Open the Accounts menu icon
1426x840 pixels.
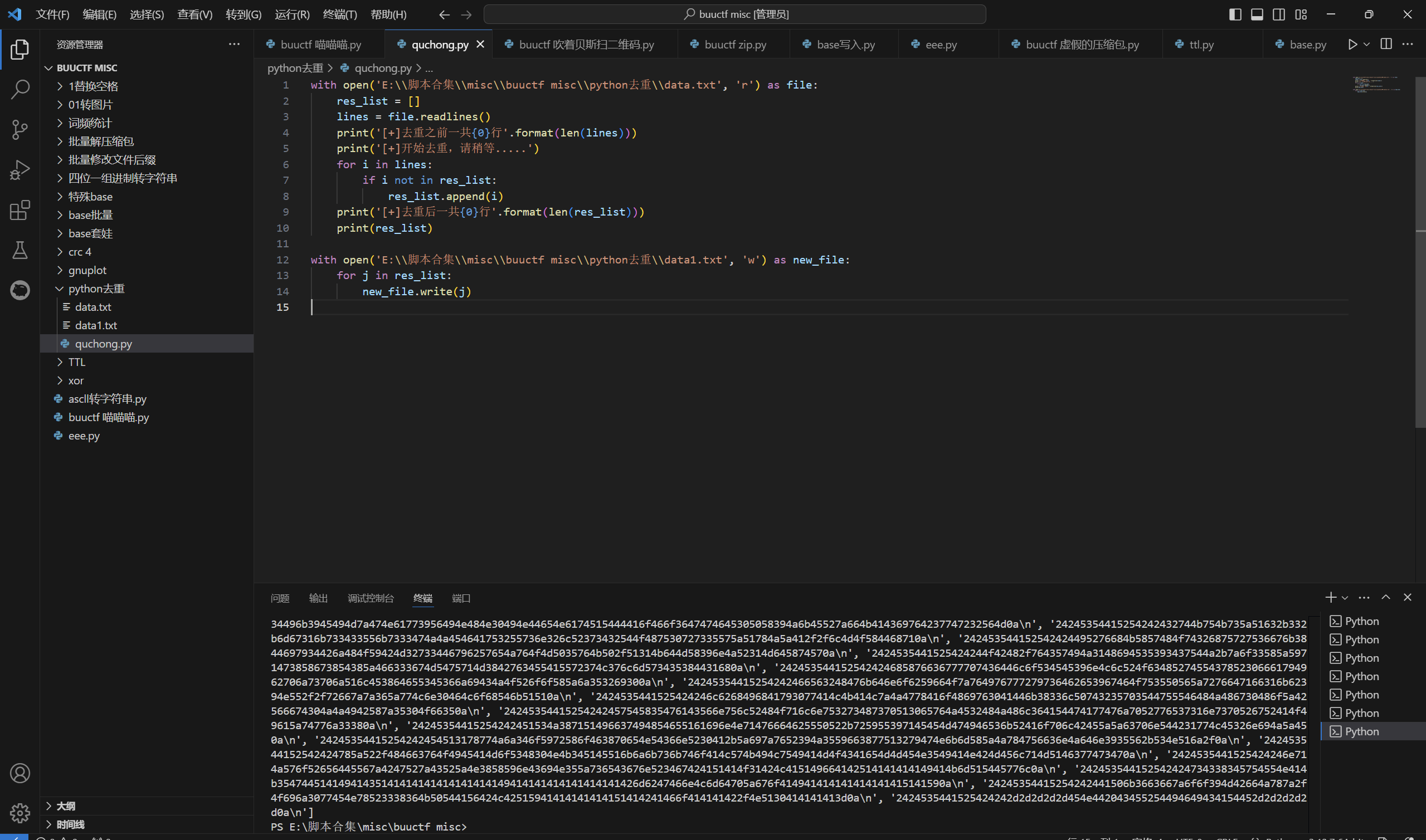tap(20, 773)
